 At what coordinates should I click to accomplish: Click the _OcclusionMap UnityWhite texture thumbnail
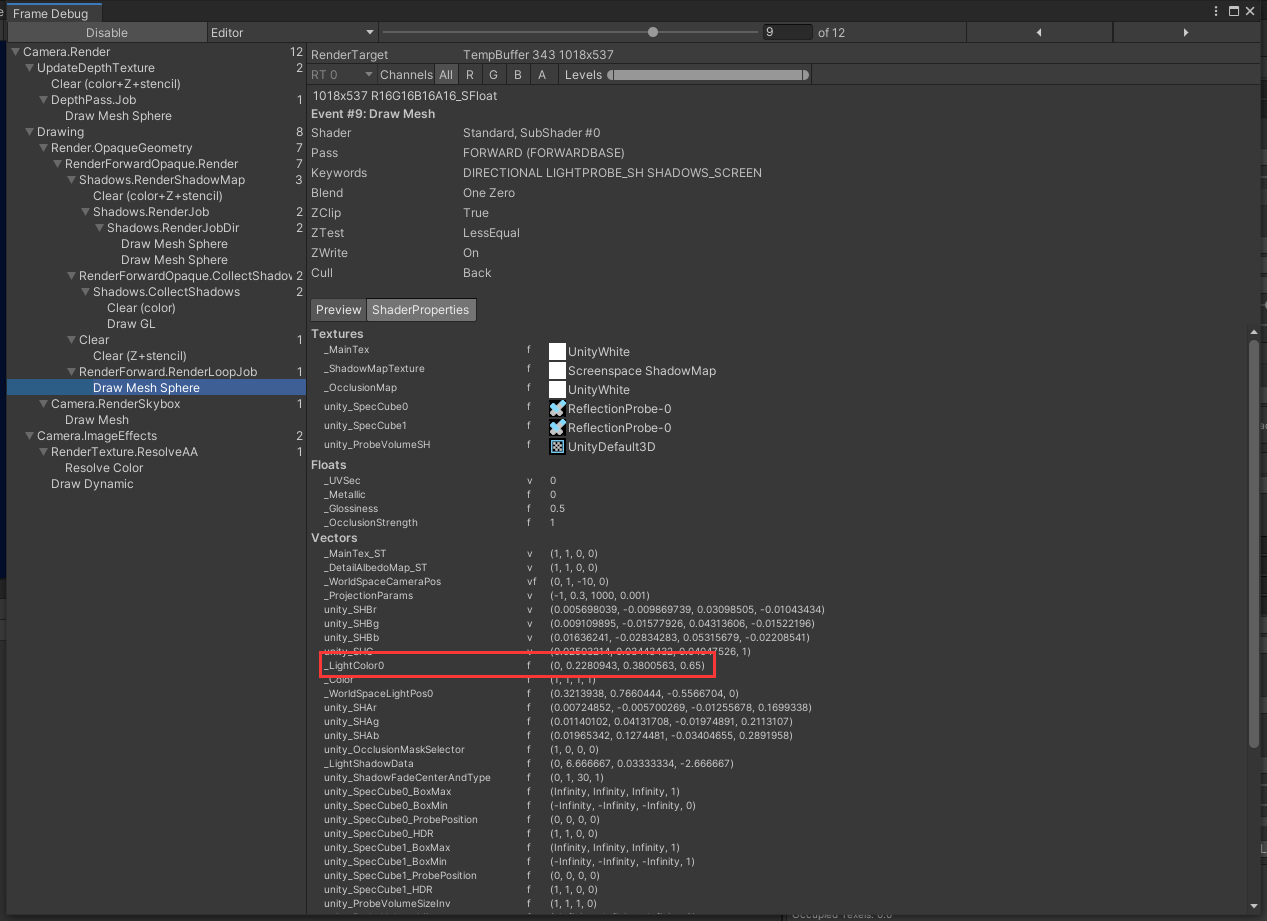tap(557, 389)
